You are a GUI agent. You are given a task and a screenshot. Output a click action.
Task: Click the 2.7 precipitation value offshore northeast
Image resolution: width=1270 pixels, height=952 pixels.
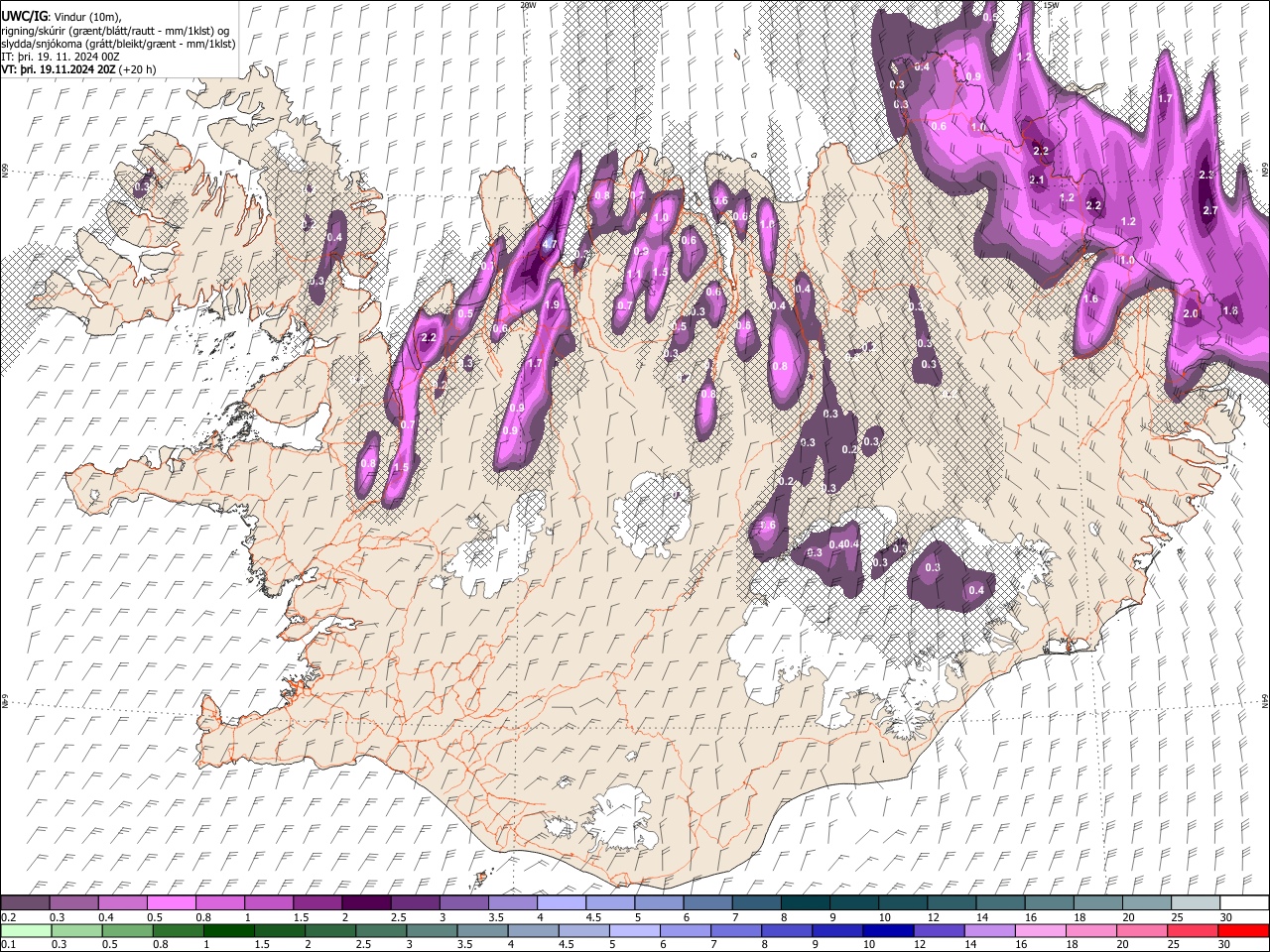tap(1209, 210)
